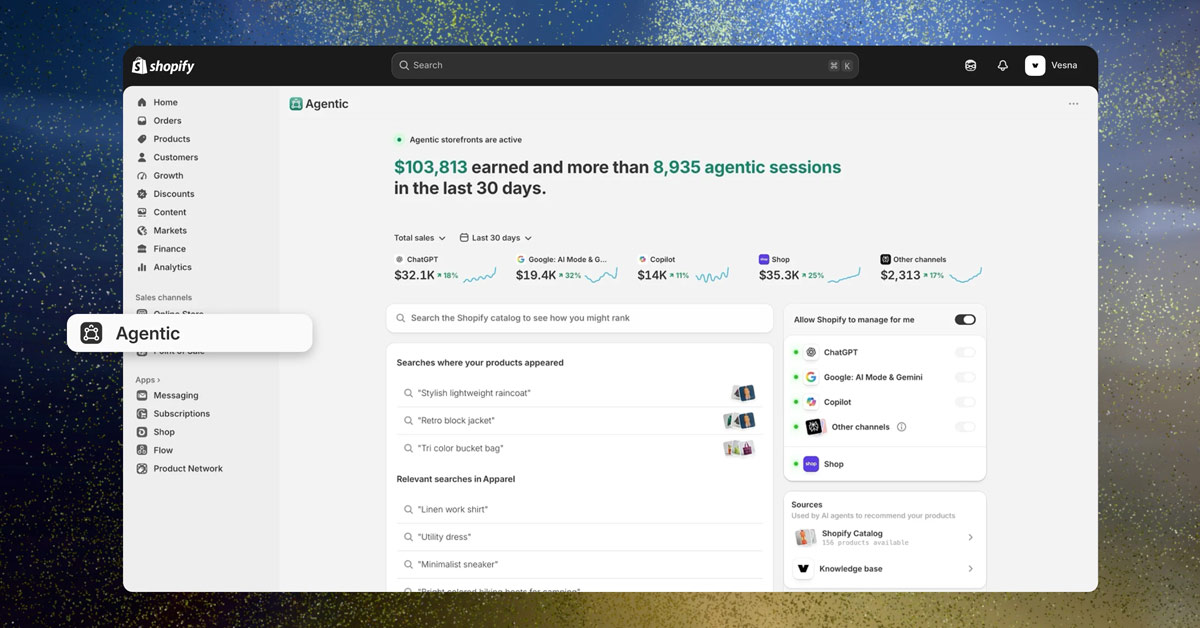Click the Messaging app icon

click(142, 395)
